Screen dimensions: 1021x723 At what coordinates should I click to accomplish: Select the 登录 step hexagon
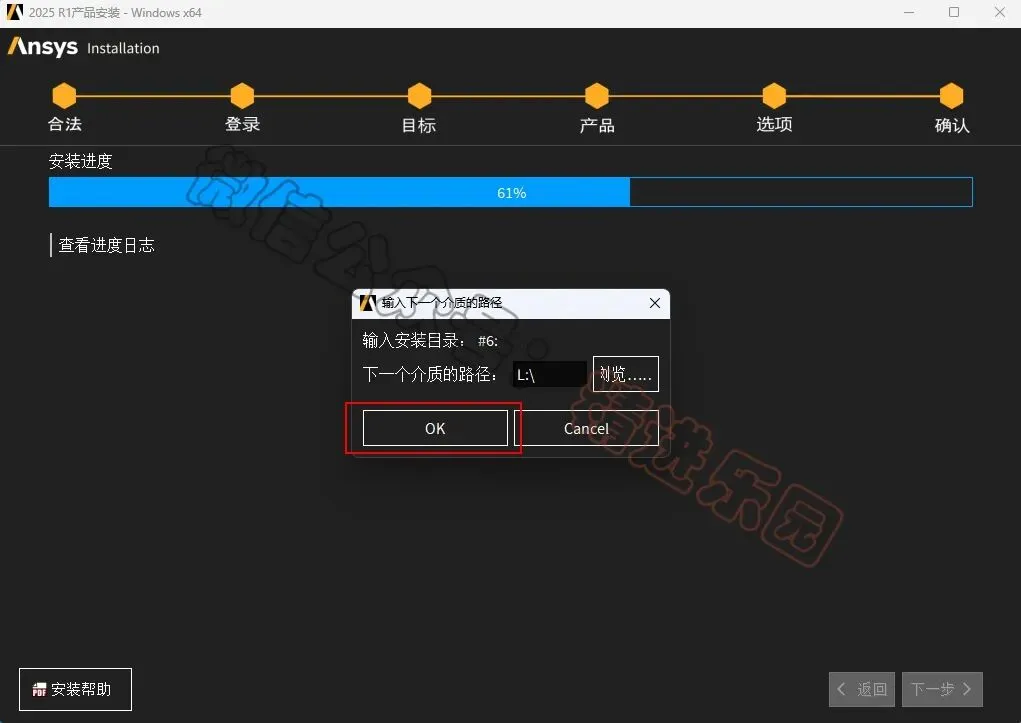point(242,96)
